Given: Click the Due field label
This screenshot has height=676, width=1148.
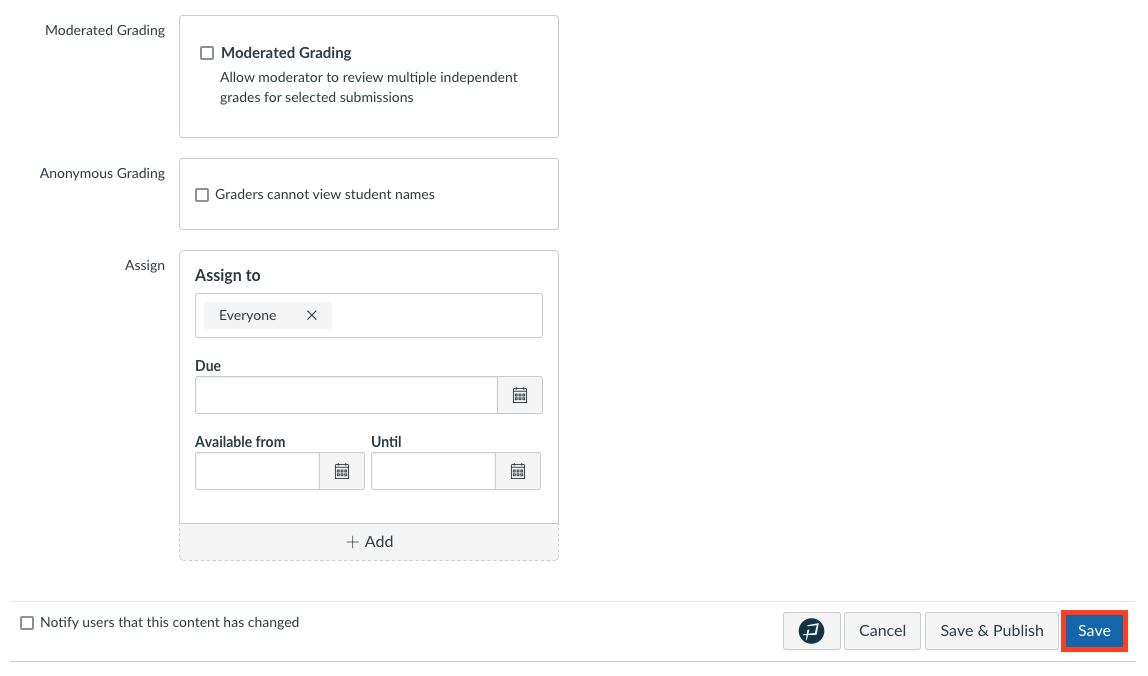Looking at the screenshot, I should (208, 366).
